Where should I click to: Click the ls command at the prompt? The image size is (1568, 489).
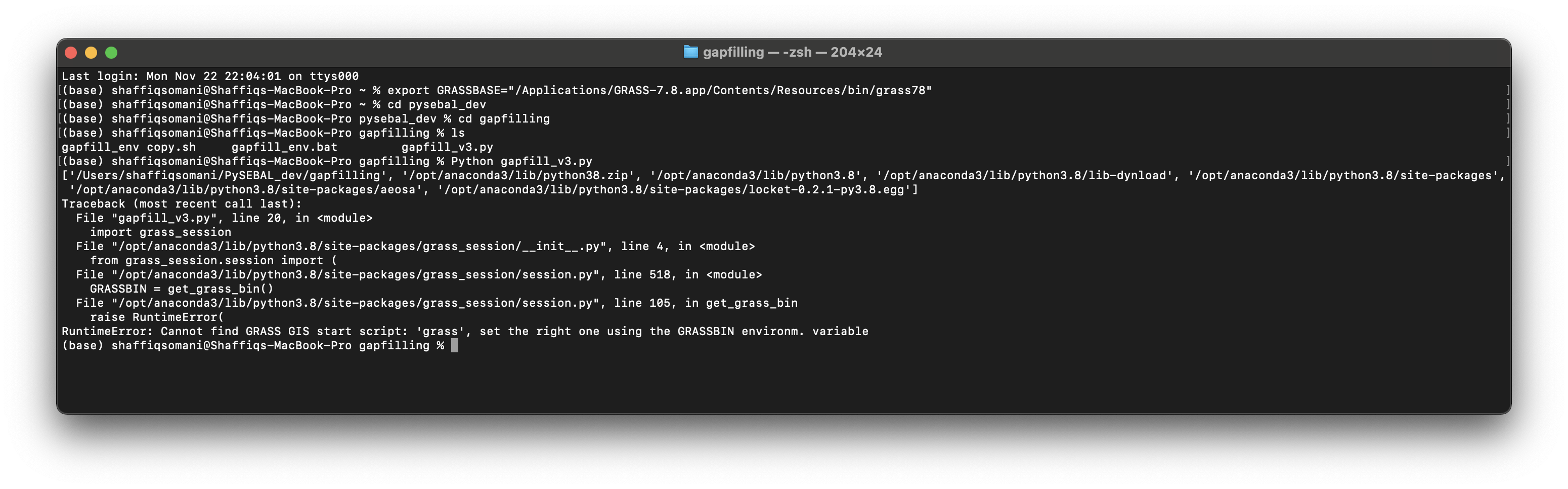[x=458, y=133]
